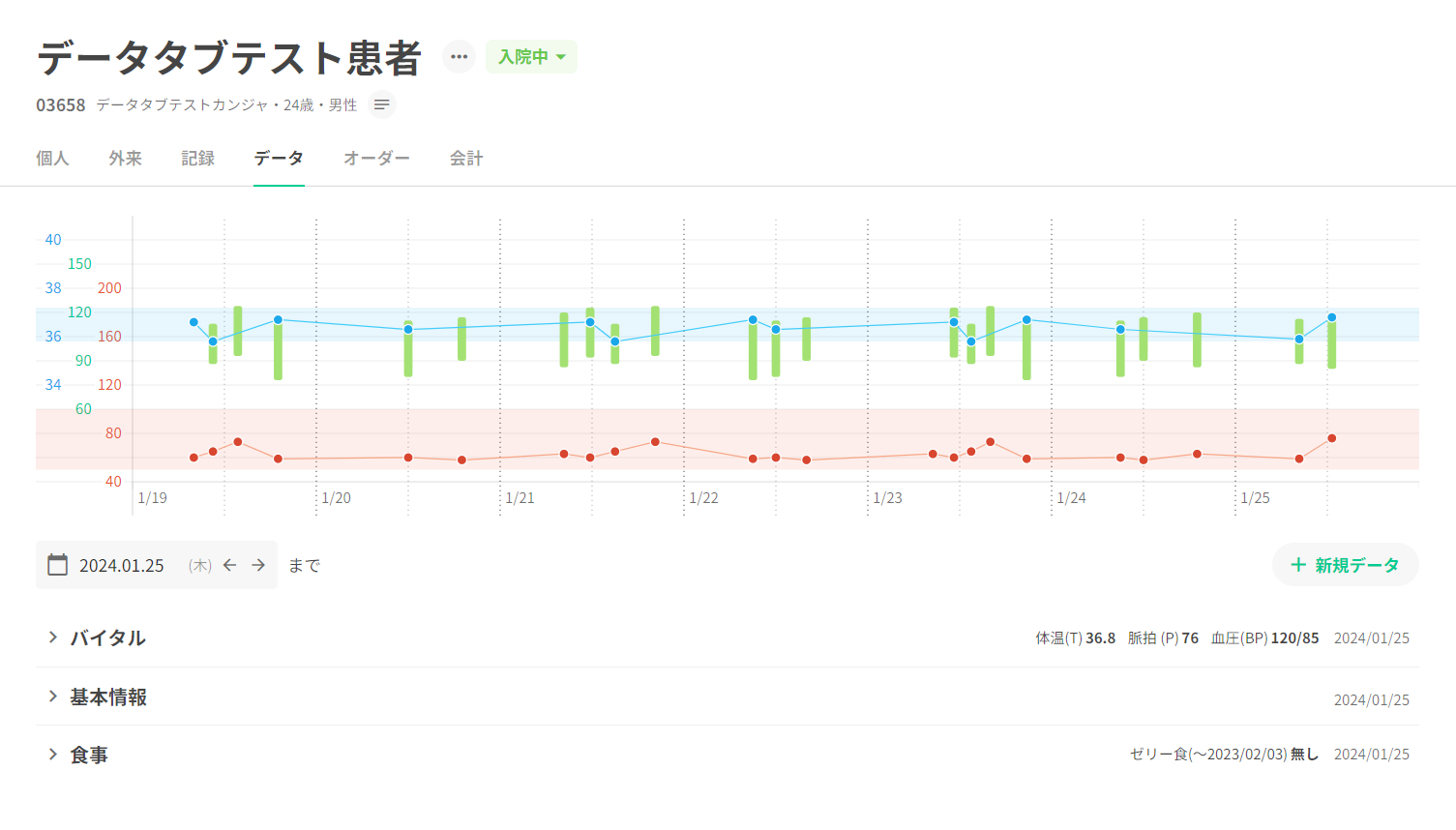Viewport: 1456px width, 830px height.
Task: Click the 1/23 date label on the chart
Action: 887,498
